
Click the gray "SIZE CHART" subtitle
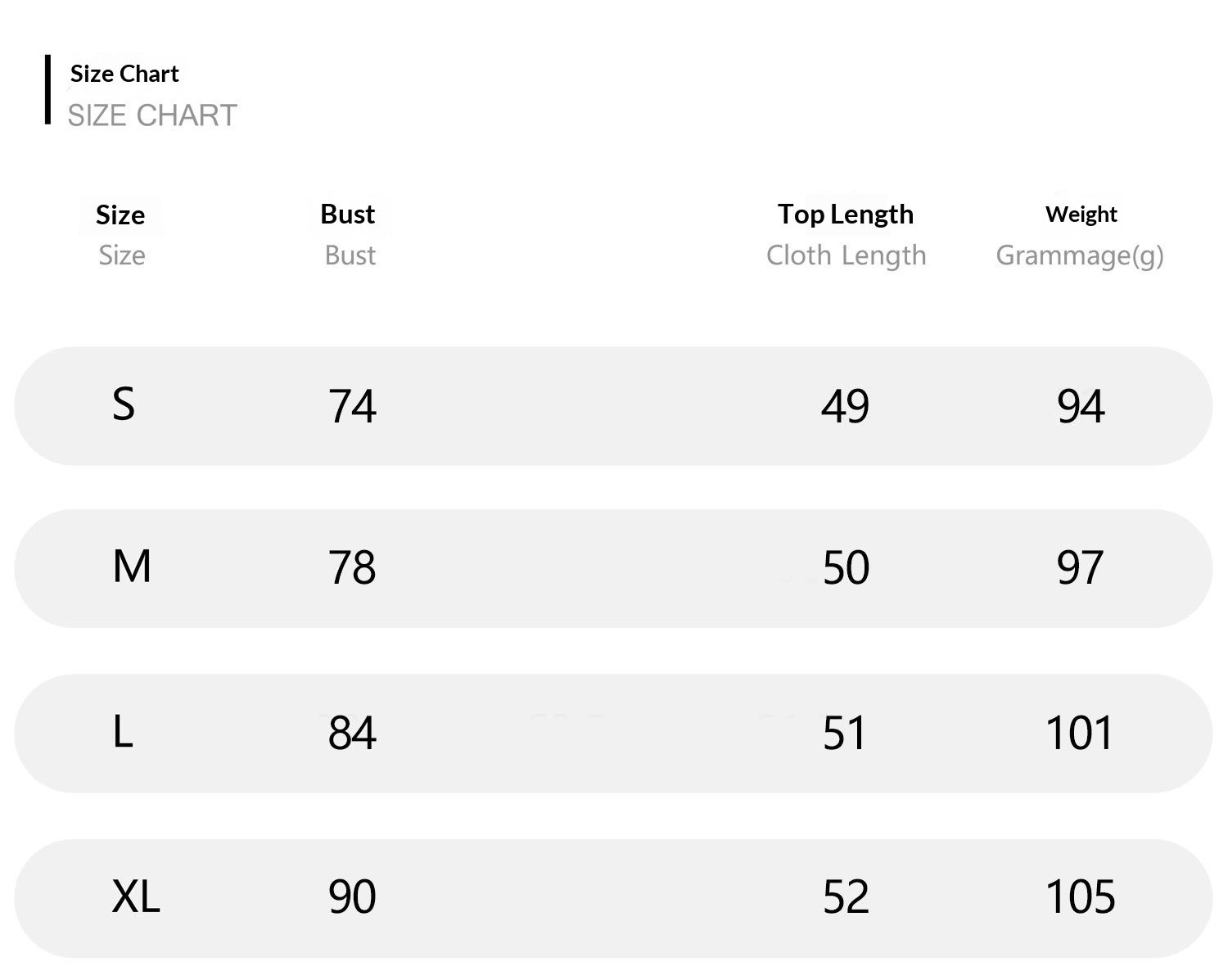tap(152, 115)
